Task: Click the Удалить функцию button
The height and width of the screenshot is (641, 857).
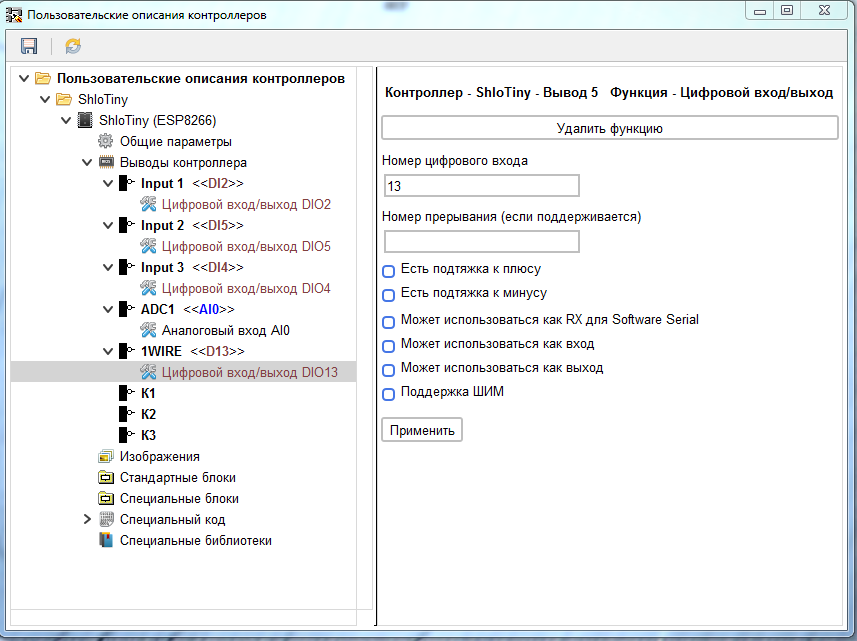Action: click(x=609, y=128)
